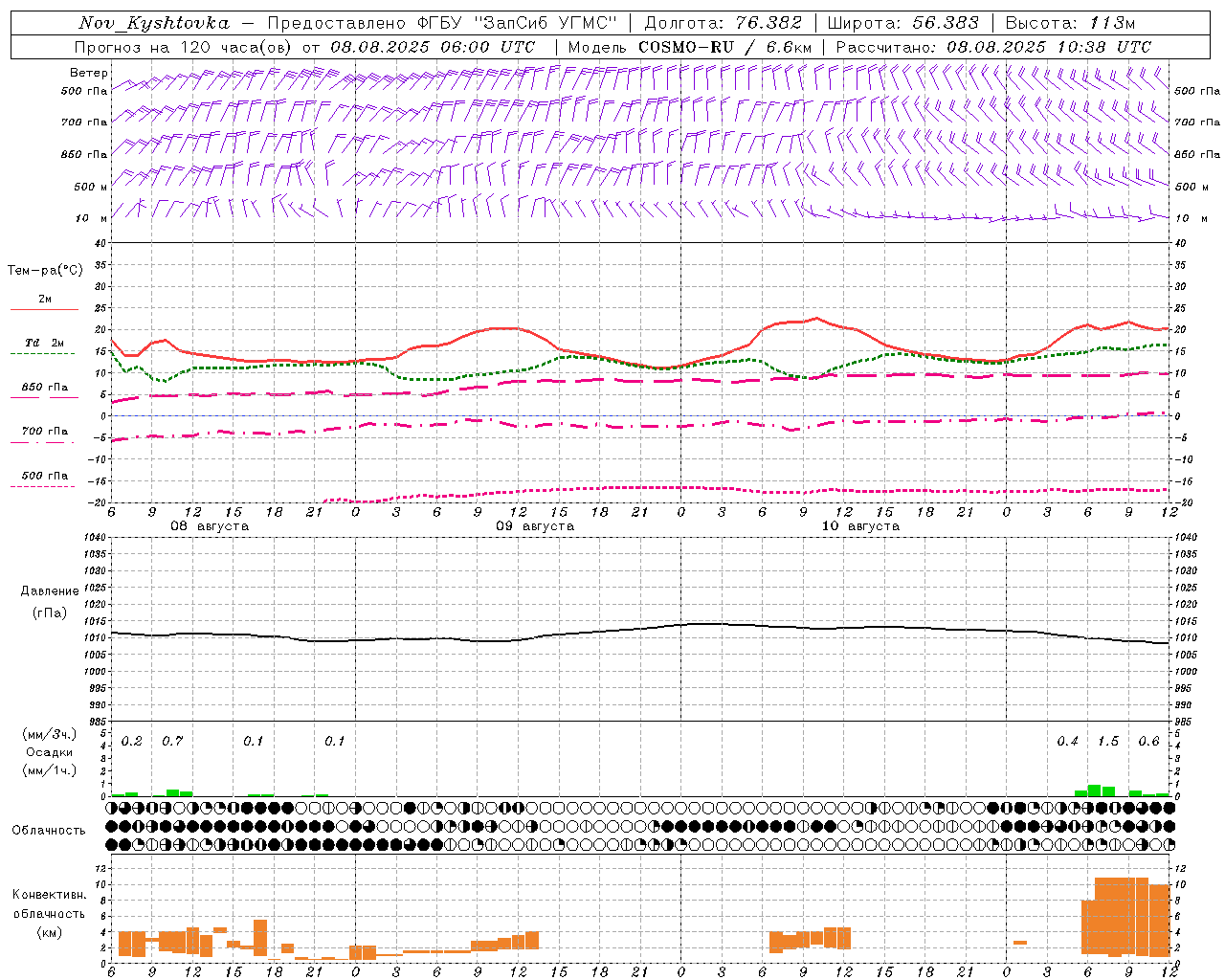Click the (мм/3ч.) precipitation unit label
Image resolution: width=1225 pixels, height=980 pixels.
point(50,735)
